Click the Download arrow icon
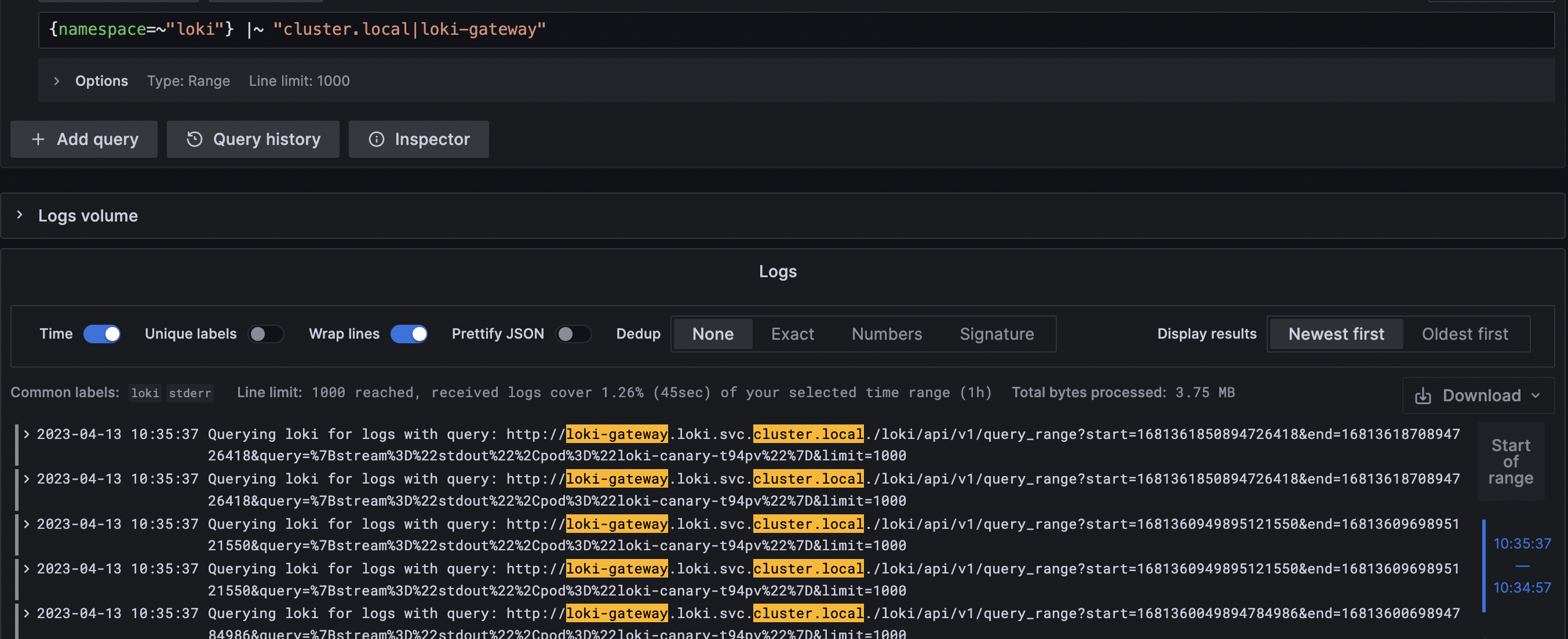This screenshot has height=639, width=1568. pyautogui.click(x=1423, y=396)
